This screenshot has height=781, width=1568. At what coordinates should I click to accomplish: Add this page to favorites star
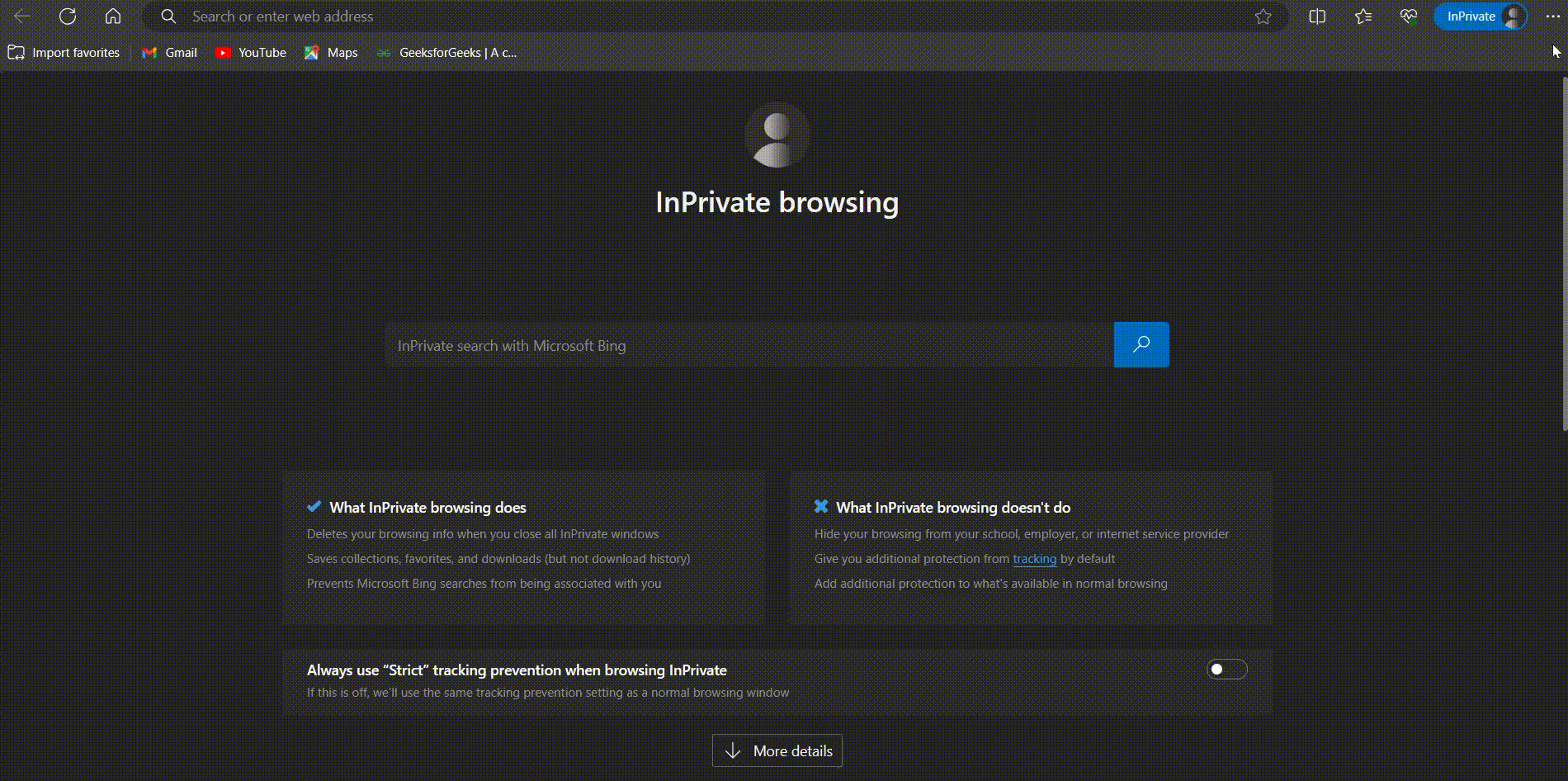coord(1263,17)
